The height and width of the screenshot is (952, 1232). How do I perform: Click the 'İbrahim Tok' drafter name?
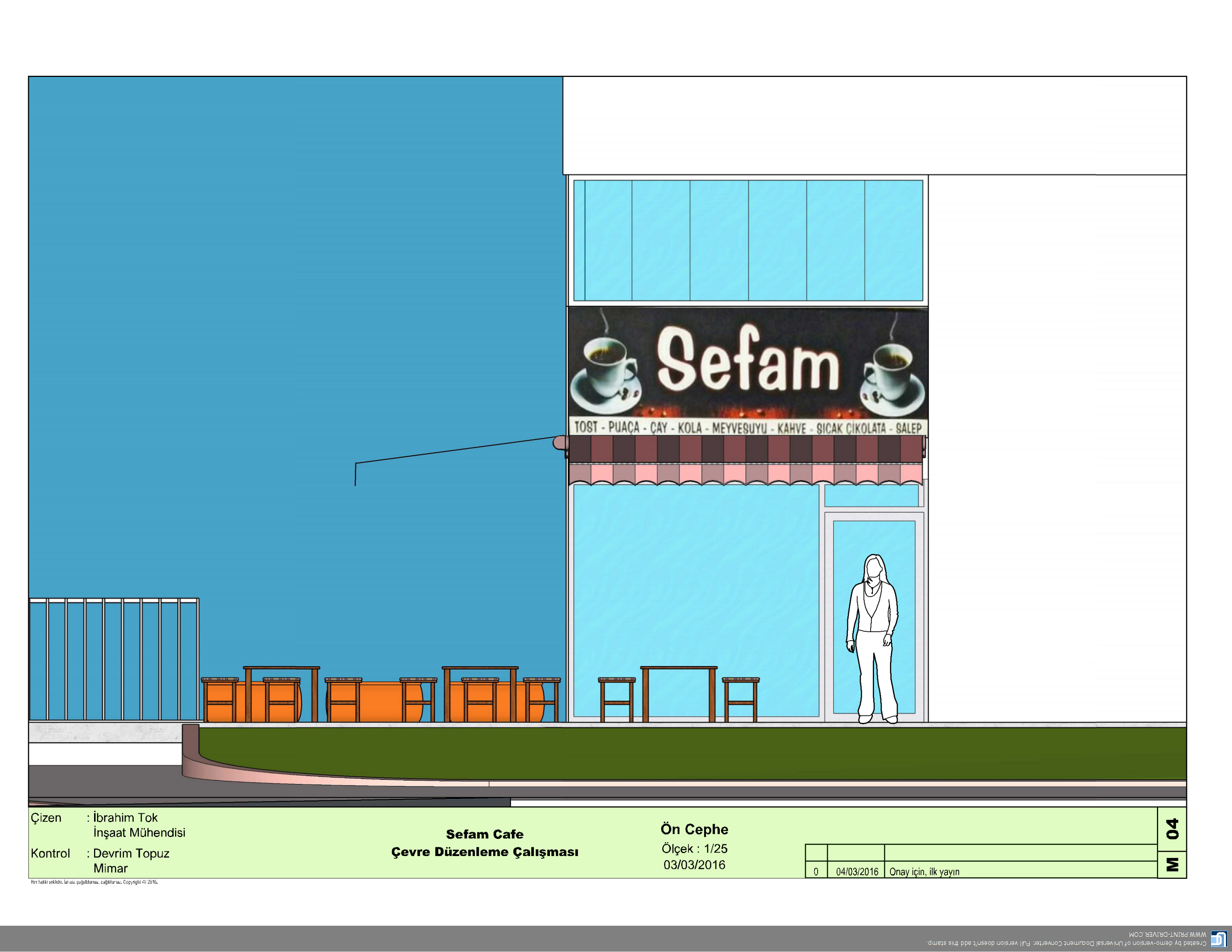coord(125,817)
